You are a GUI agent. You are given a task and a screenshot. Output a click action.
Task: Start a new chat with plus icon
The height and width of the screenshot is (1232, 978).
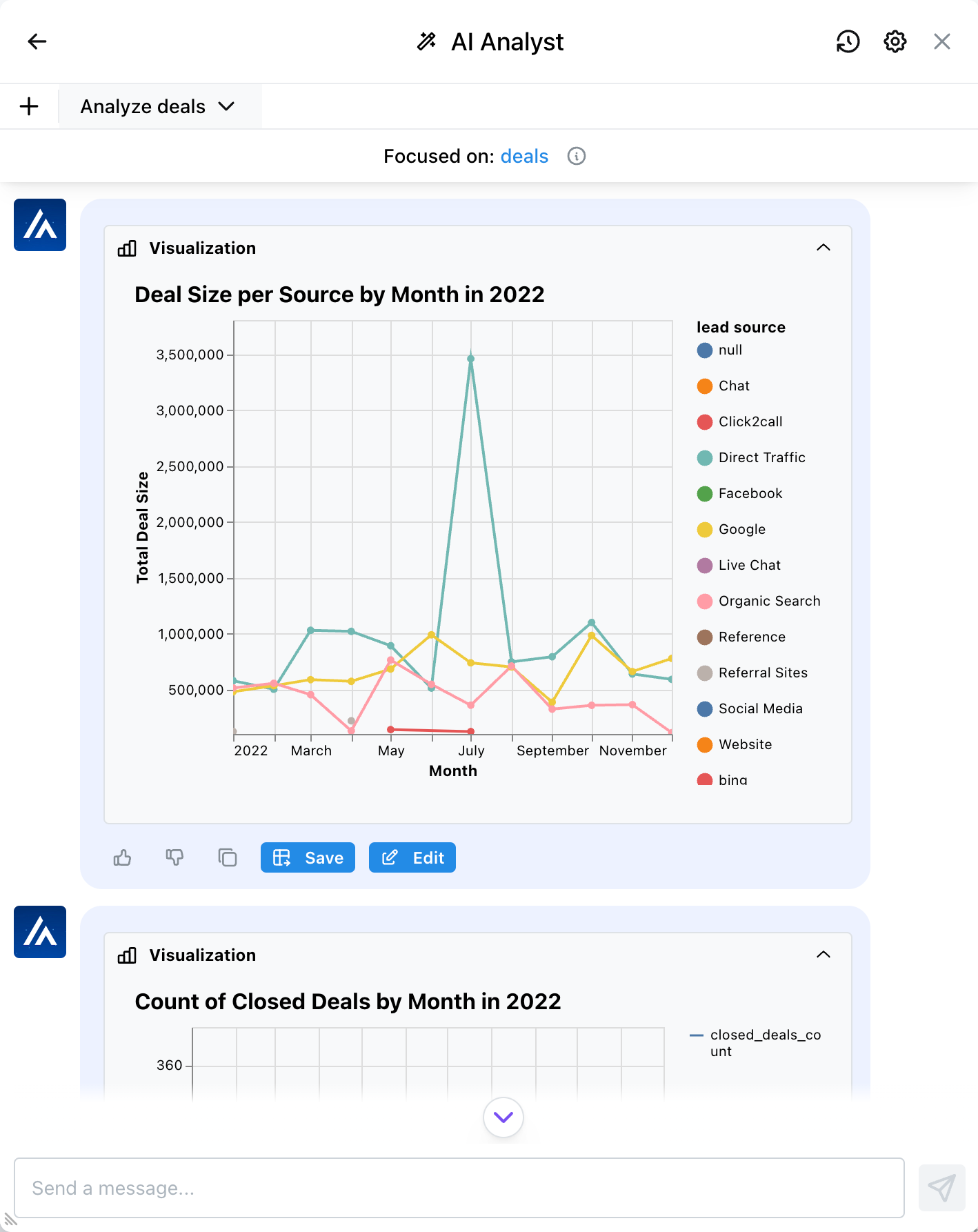(29, 107)
